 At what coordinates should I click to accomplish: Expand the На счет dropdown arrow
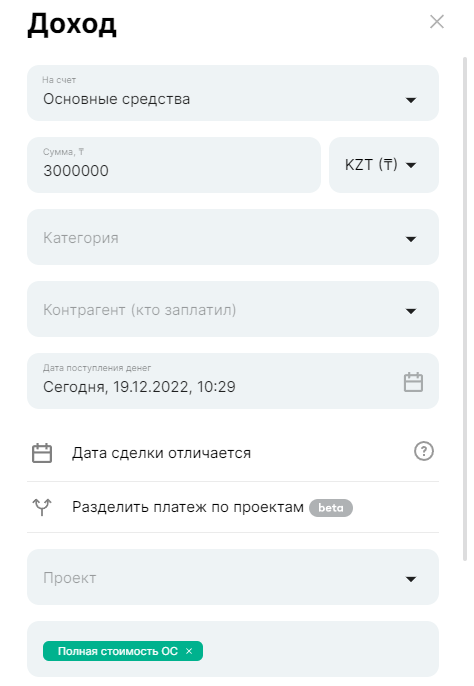(x=411, y=100)
